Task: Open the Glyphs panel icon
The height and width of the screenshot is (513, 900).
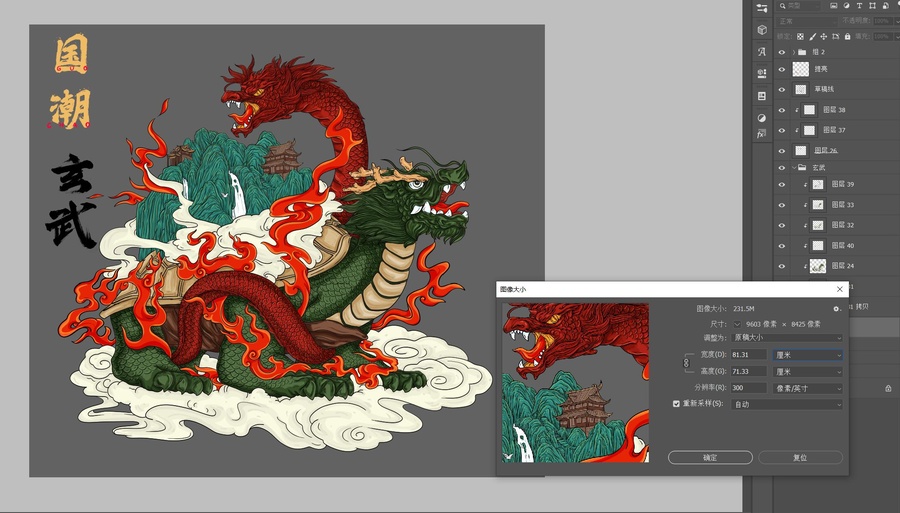Action: coord(762,52)
